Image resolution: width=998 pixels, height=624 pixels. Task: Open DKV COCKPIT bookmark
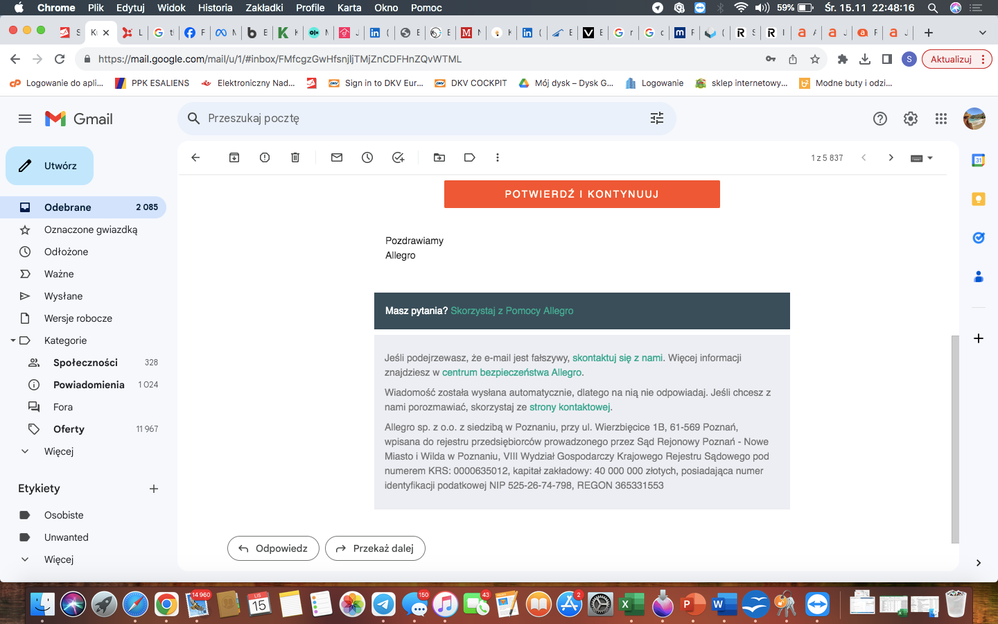click(x=471, y=83)
